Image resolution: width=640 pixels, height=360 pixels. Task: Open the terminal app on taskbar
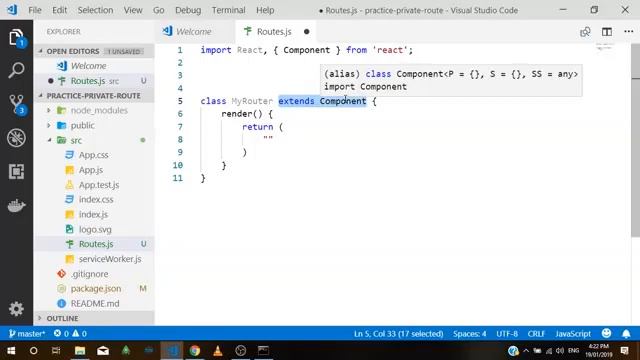263,351
